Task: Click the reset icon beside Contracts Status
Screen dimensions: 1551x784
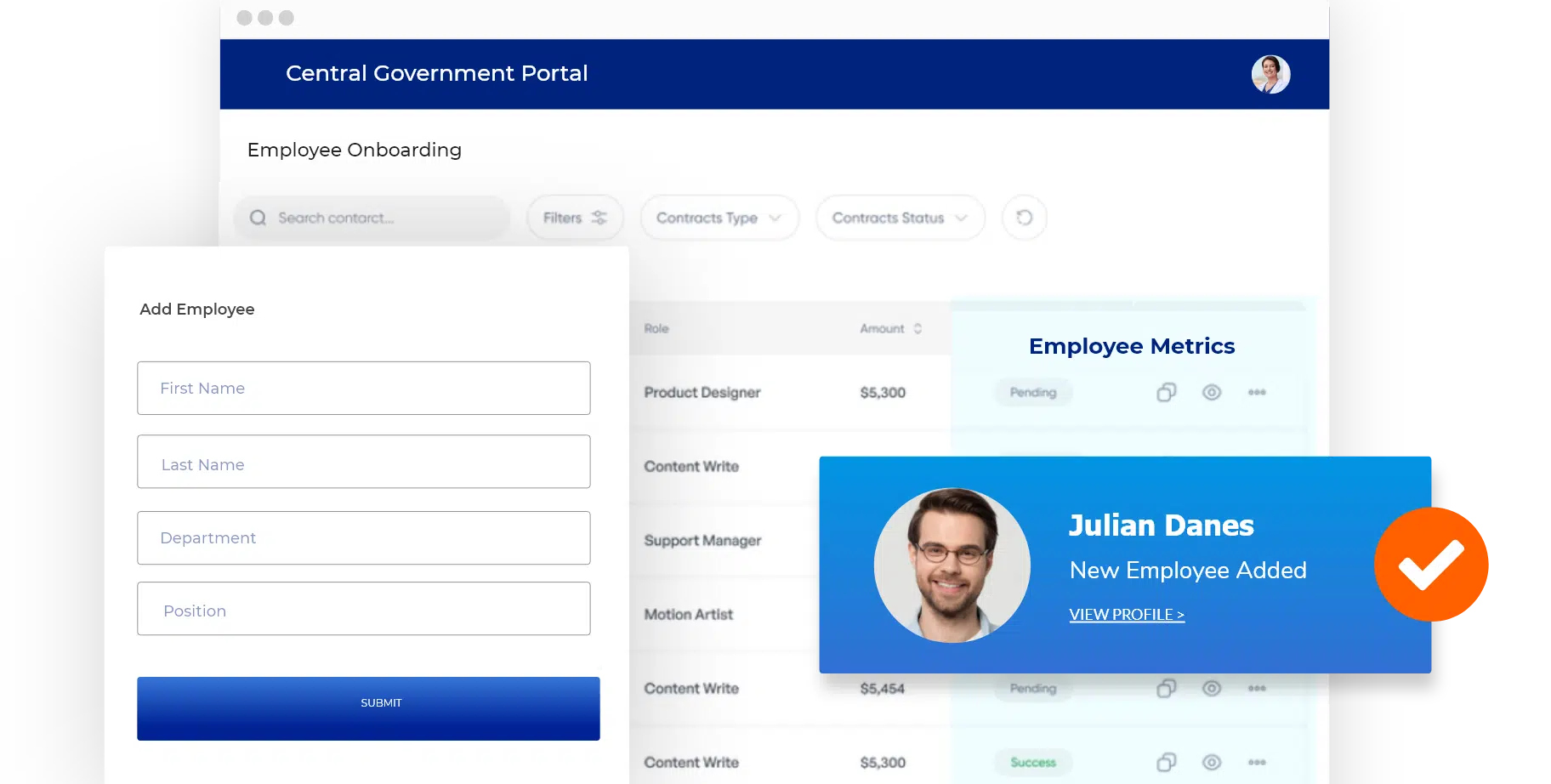Action: tap(1024, 218)
